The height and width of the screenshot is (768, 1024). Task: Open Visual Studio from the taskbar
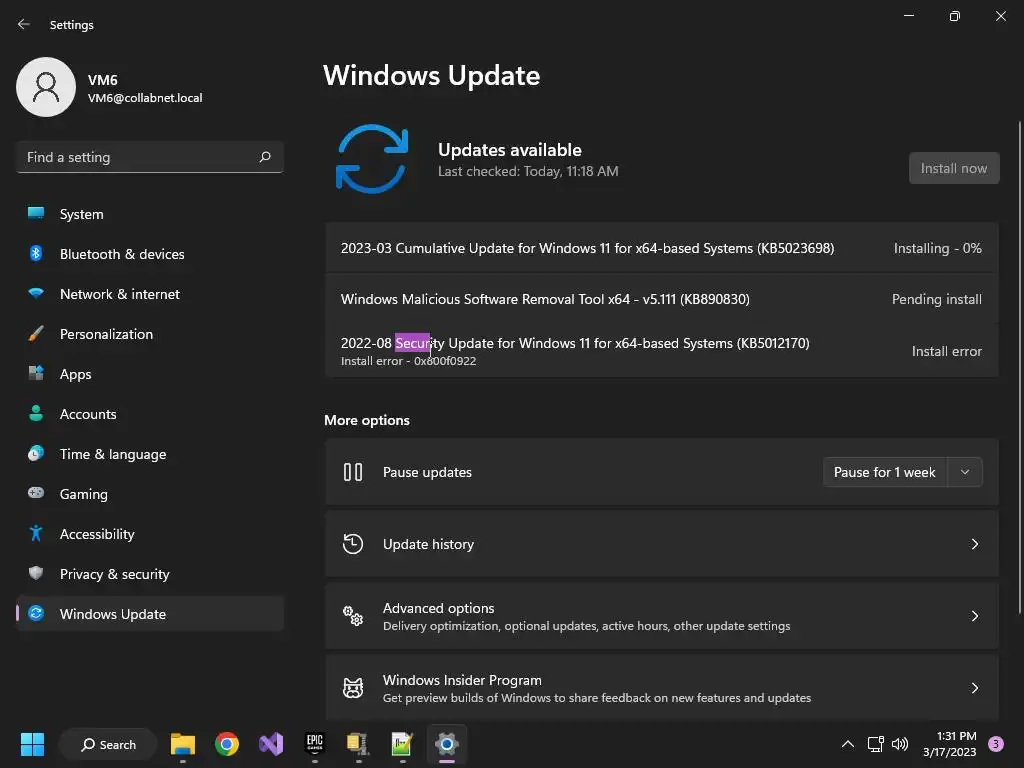tap(271, 744)
